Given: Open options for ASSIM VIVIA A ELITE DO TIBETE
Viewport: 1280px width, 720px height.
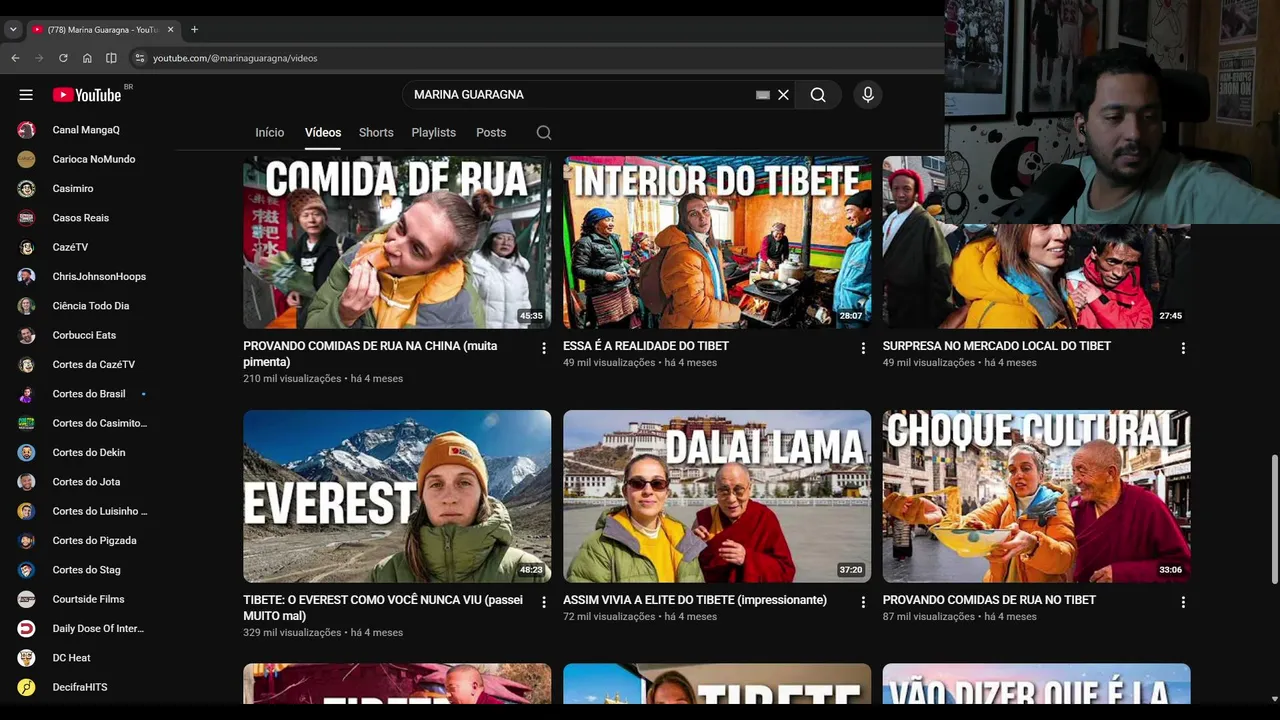Looking at the screenshot, I should click(x=863, y=602).
